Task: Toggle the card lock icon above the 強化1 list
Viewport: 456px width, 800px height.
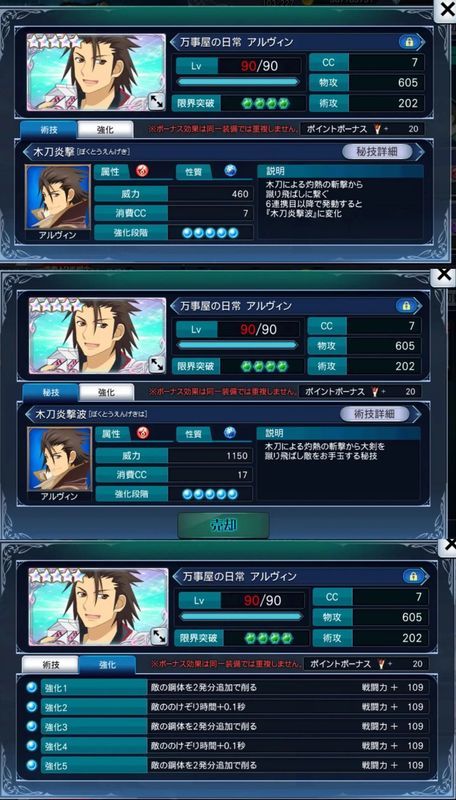Action: 412,576
